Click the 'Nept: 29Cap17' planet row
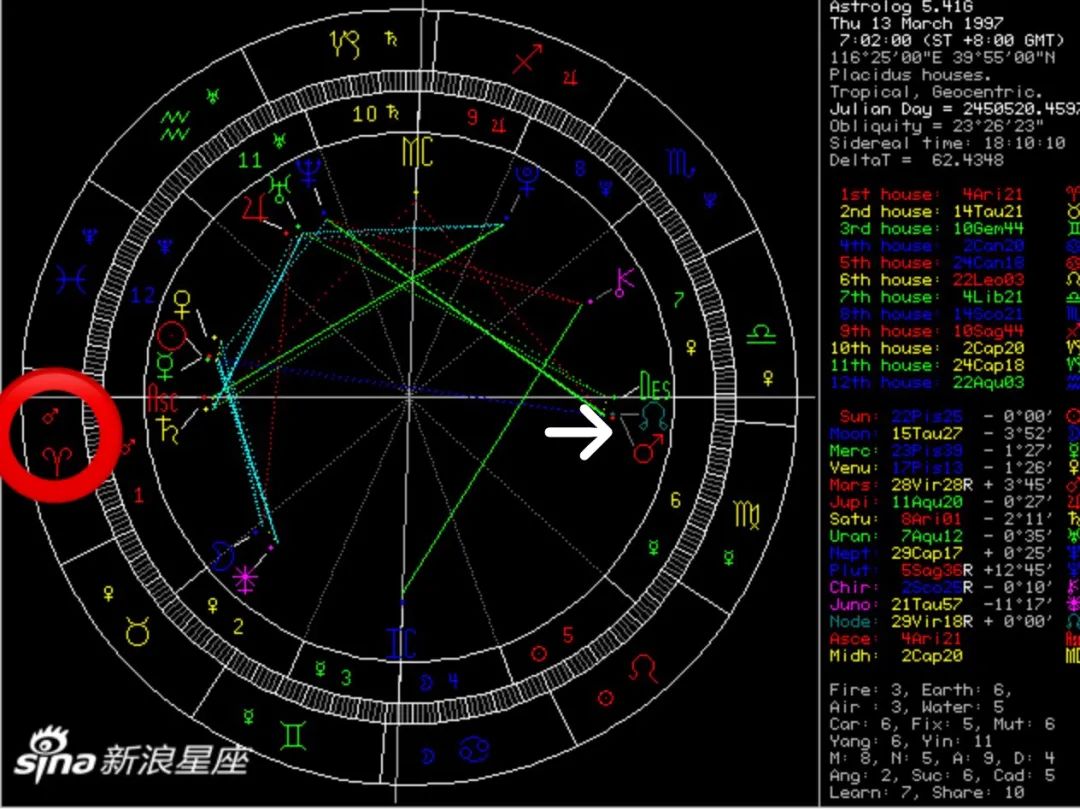 (942, 552)
